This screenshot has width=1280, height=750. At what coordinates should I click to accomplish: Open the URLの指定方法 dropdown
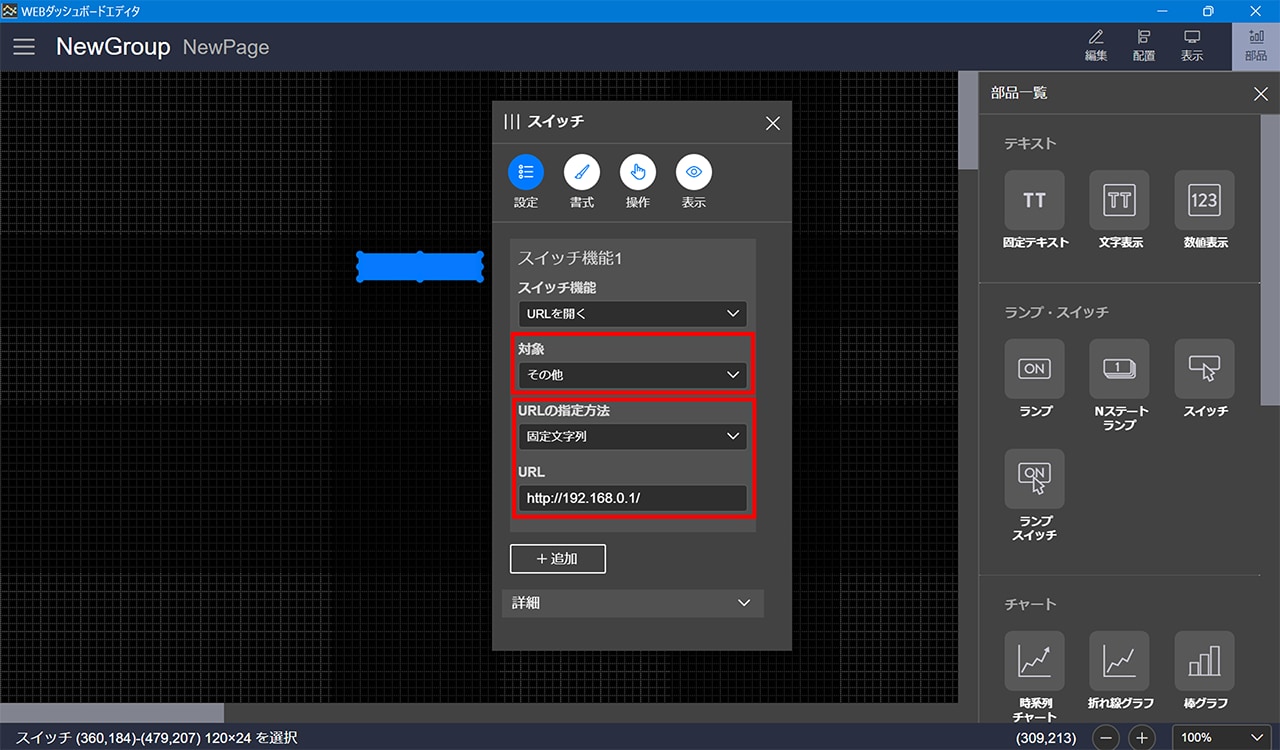[x=632, y=436]
